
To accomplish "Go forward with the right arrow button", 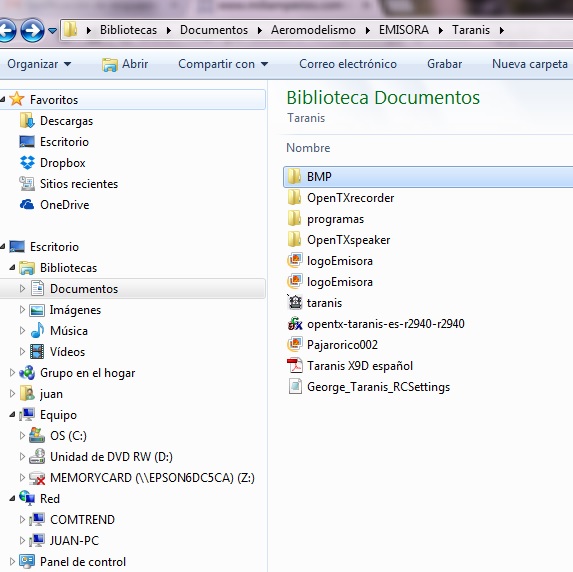I will click(33, 30).
